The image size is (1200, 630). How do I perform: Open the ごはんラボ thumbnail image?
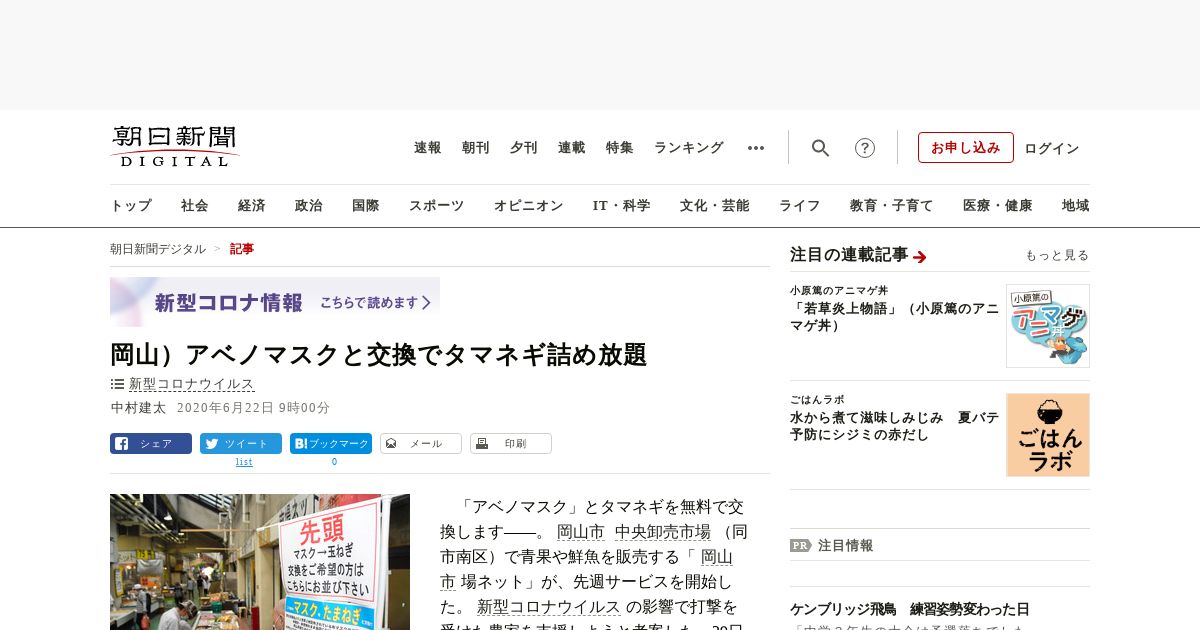click(x=1048, y=435)
